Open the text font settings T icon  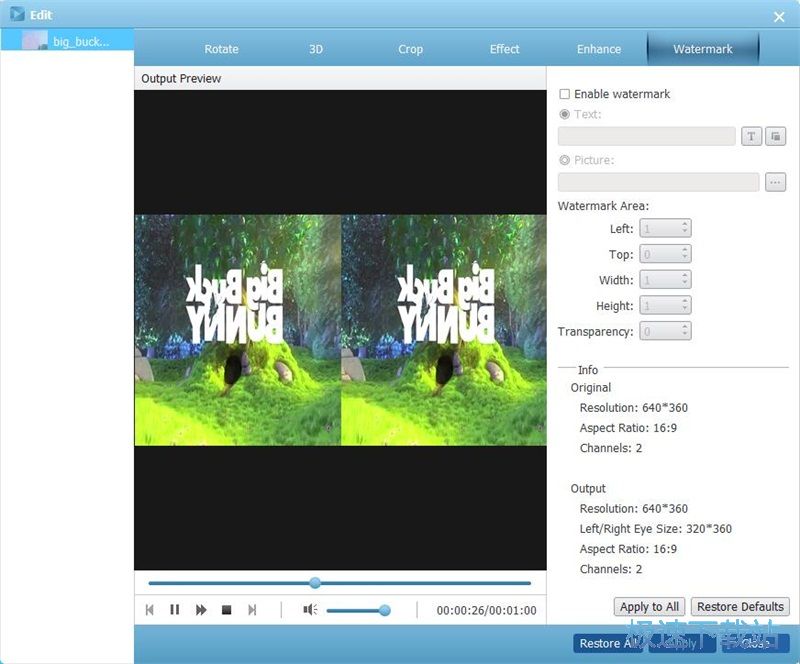coord(751,136)
